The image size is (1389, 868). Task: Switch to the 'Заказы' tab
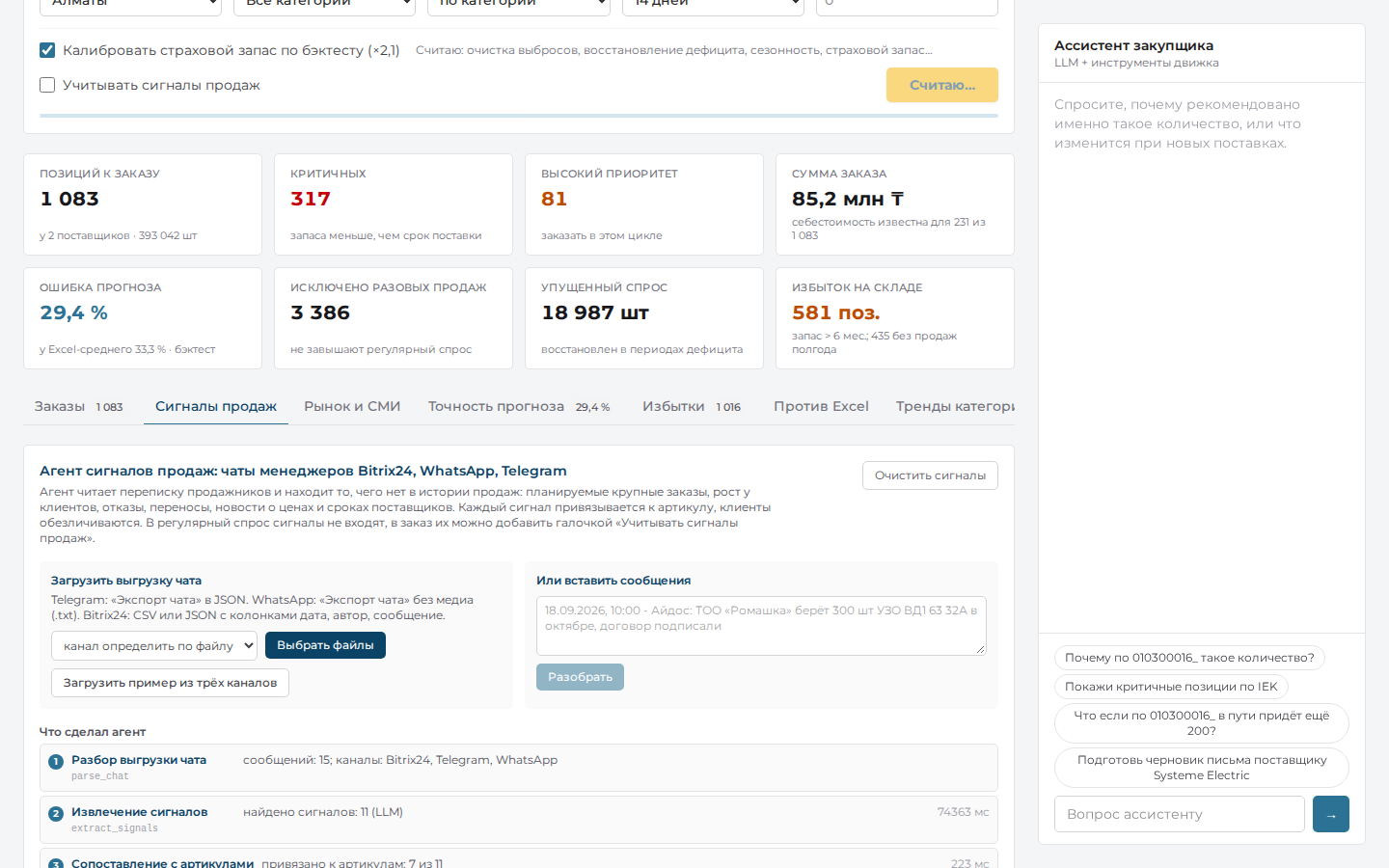coord(79,407)
